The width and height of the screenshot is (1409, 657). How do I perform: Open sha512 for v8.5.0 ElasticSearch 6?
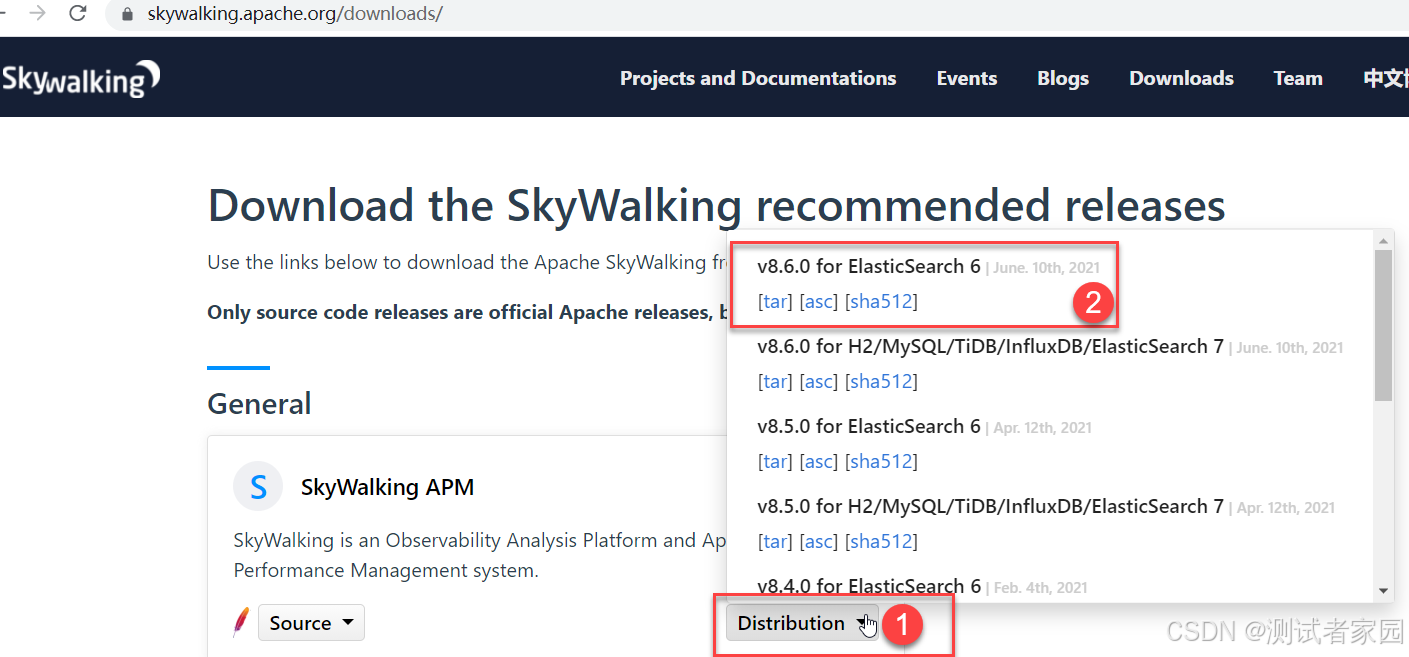coord(881,461)
